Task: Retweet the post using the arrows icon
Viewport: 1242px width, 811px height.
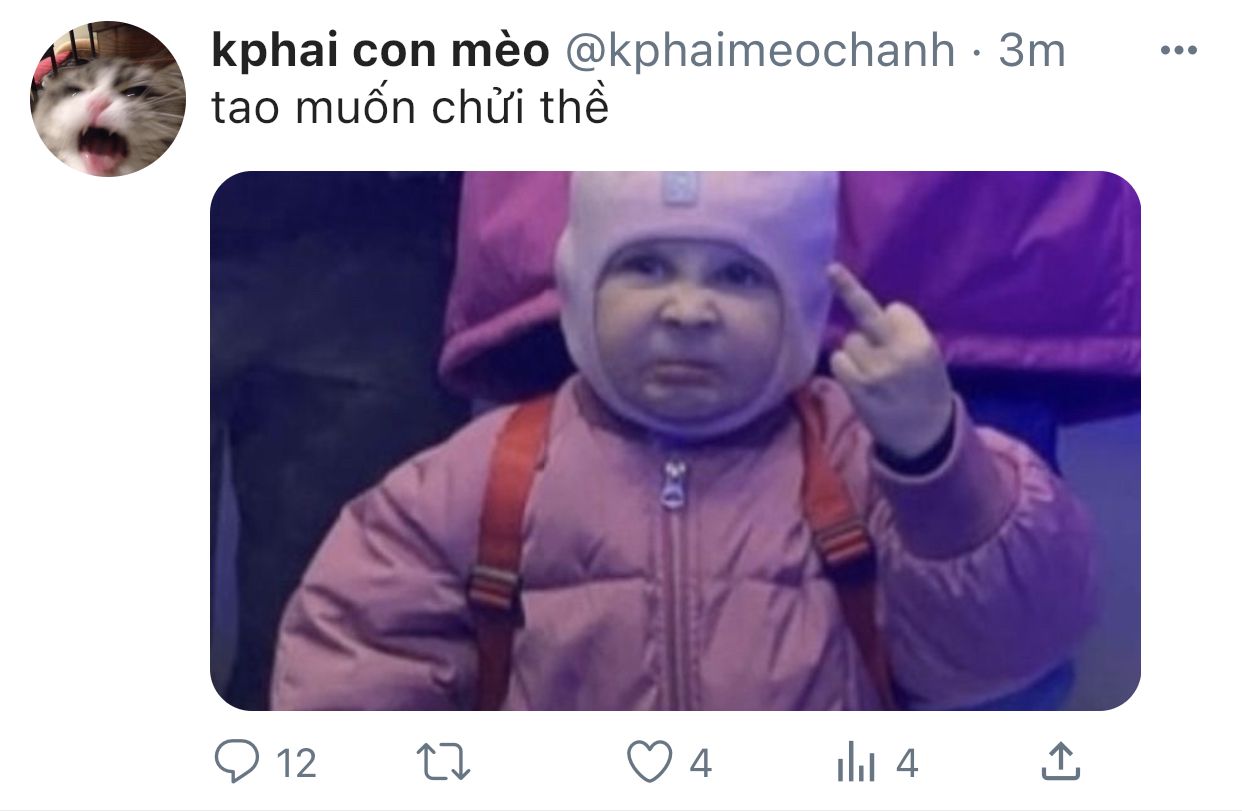Action: 443,764
